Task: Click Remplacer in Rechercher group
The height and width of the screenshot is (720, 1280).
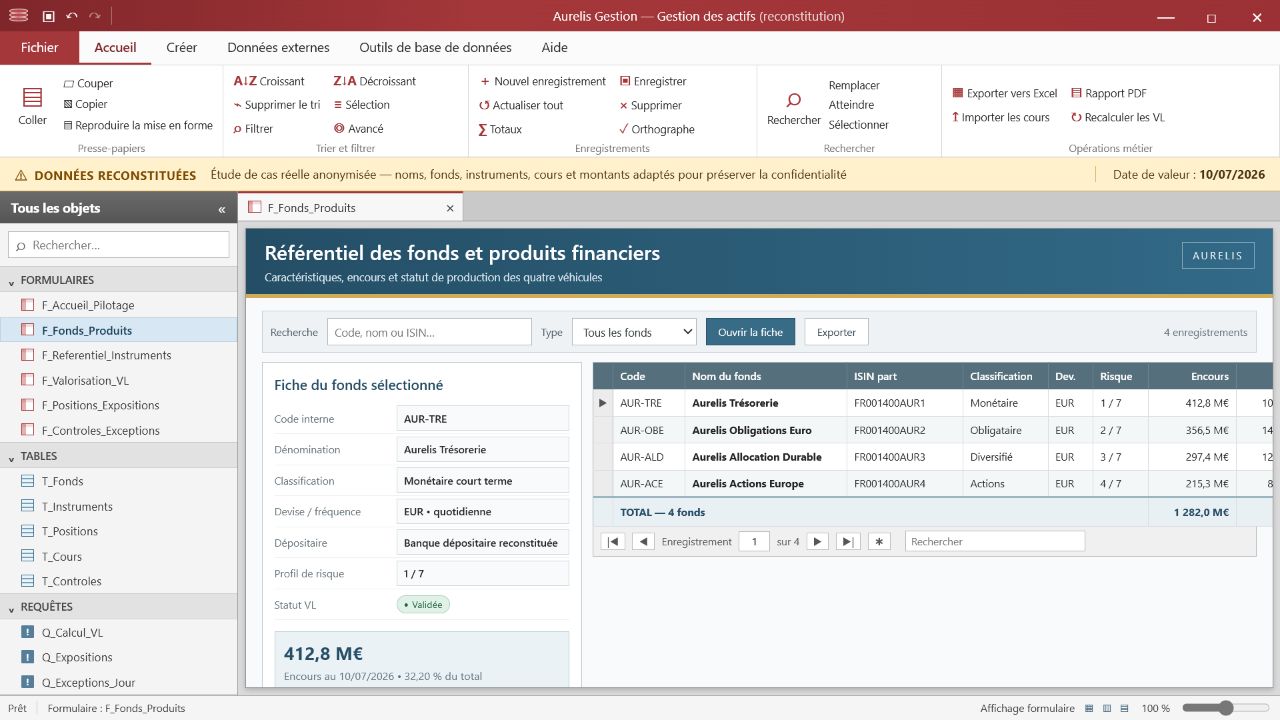Action: [854, 86]
